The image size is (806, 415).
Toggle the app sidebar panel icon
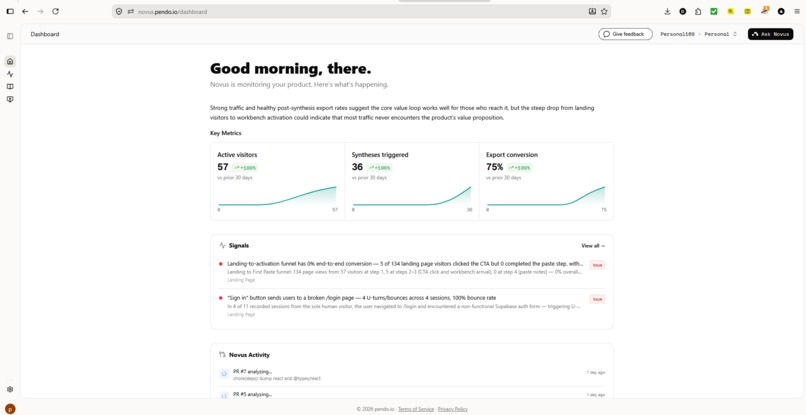click(x=10, y=36)
